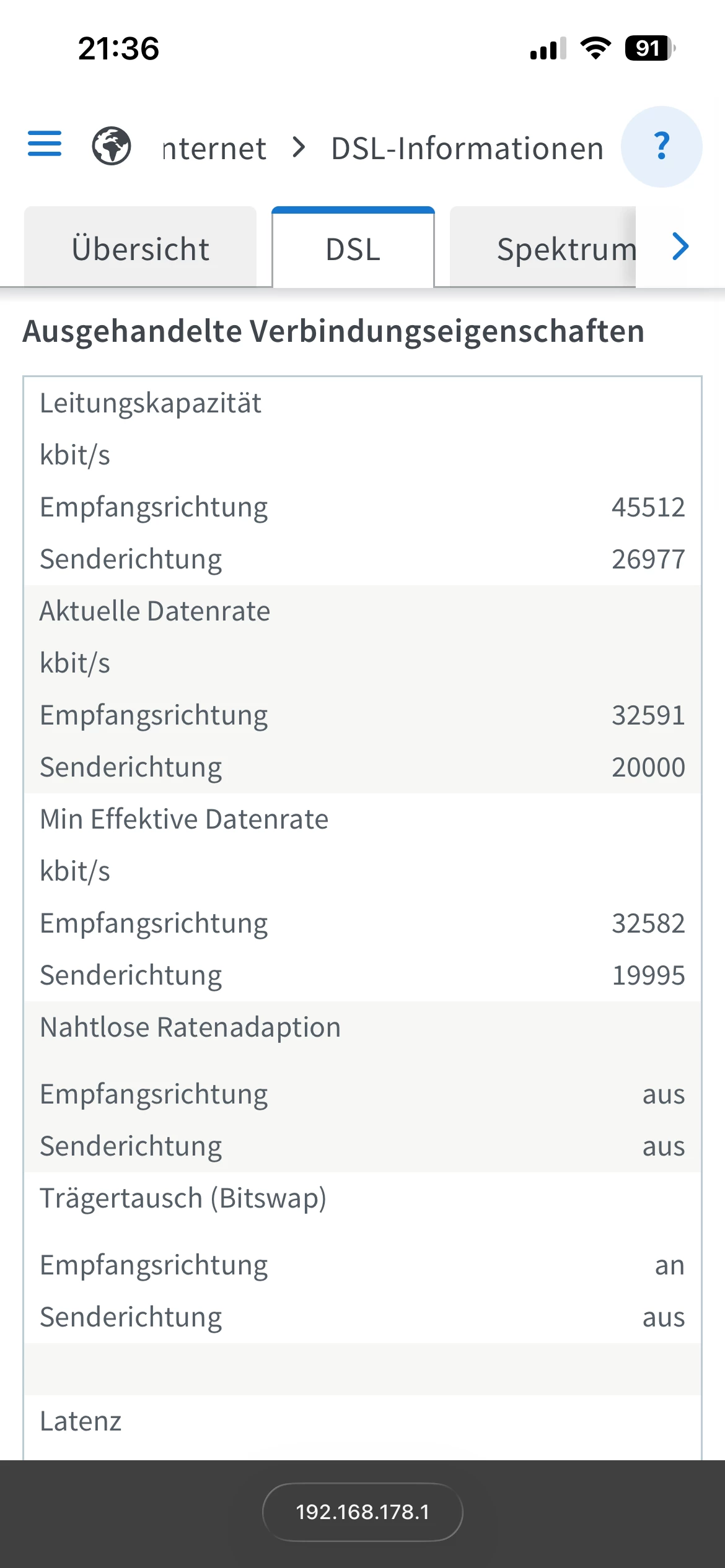Image resolution: width=725 pixels, height=1568 pixels.
Task: Tap the DSL-Informationen breadcrumb title
Action: pyautogui.click(x=467, y=149)
